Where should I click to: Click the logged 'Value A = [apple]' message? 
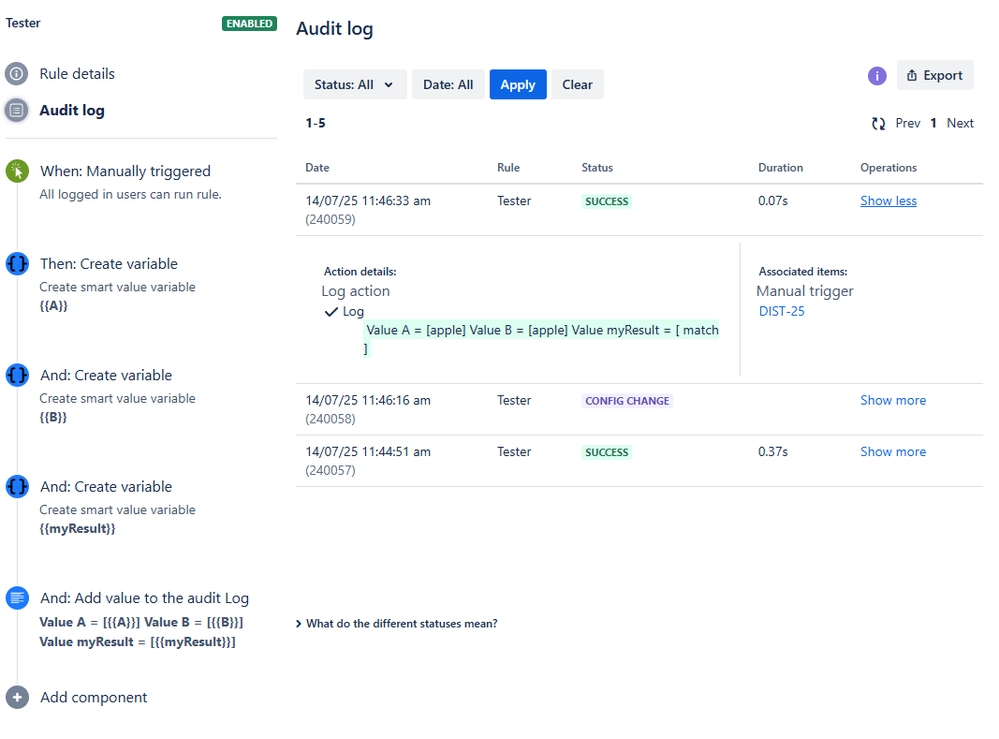[x=542, y=339]
